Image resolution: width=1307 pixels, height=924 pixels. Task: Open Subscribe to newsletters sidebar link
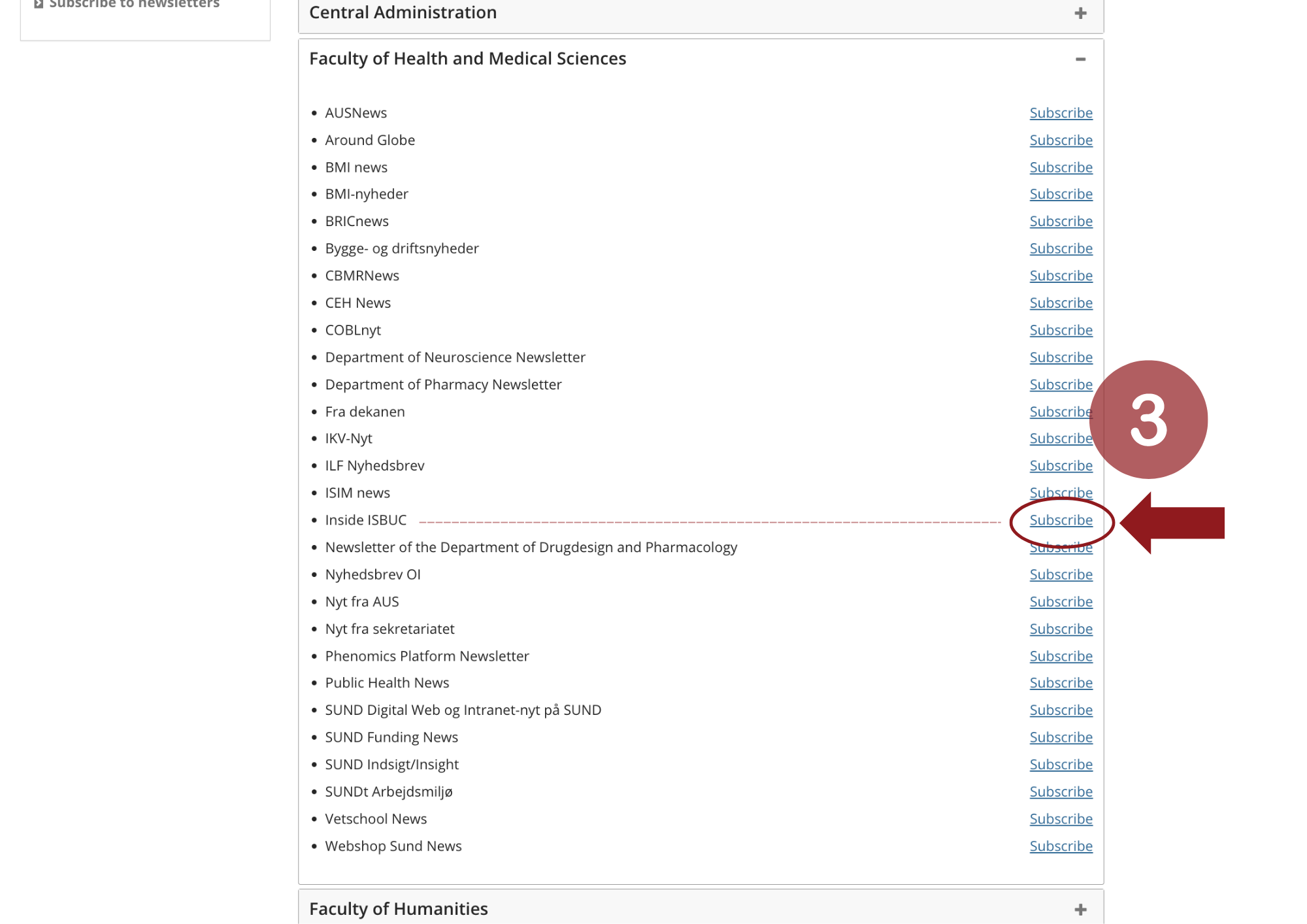[134, 4]
